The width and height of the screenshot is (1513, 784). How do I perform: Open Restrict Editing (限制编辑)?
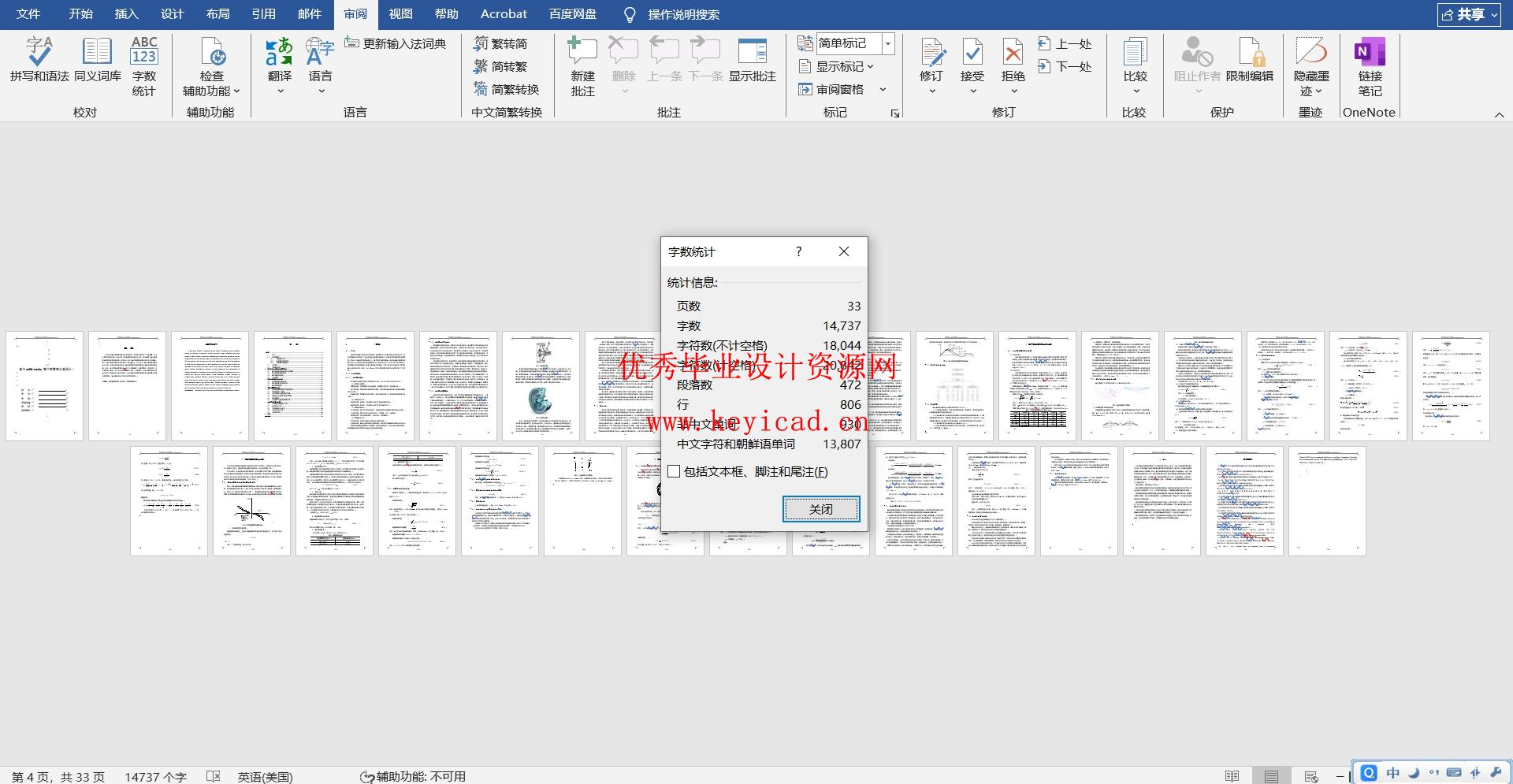[x=1250, y=60]
